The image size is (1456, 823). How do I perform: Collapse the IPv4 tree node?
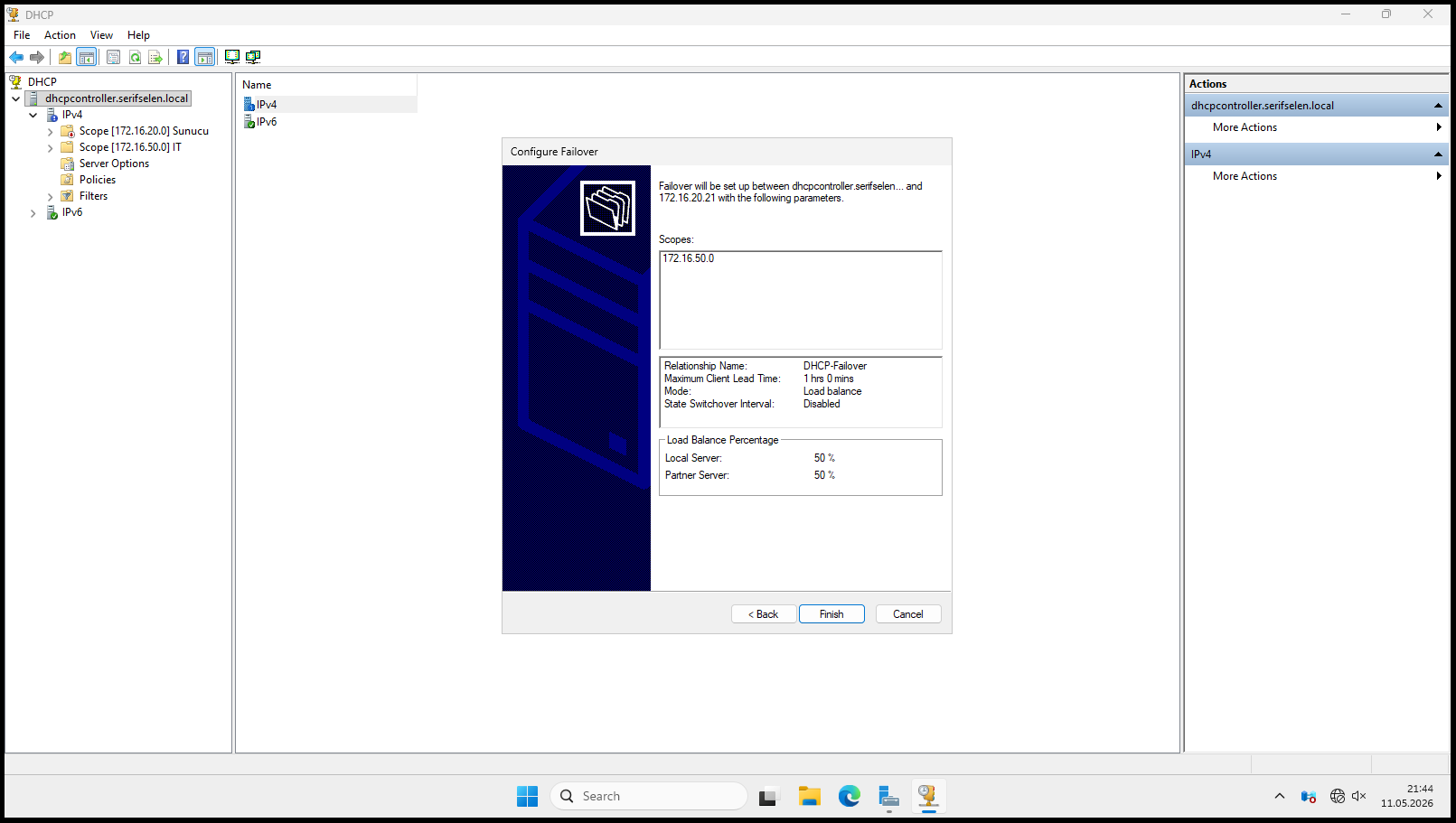point(33,115)
